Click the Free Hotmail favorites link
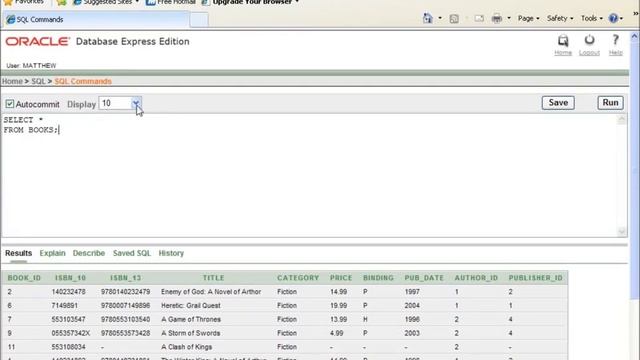 point(171,2)
